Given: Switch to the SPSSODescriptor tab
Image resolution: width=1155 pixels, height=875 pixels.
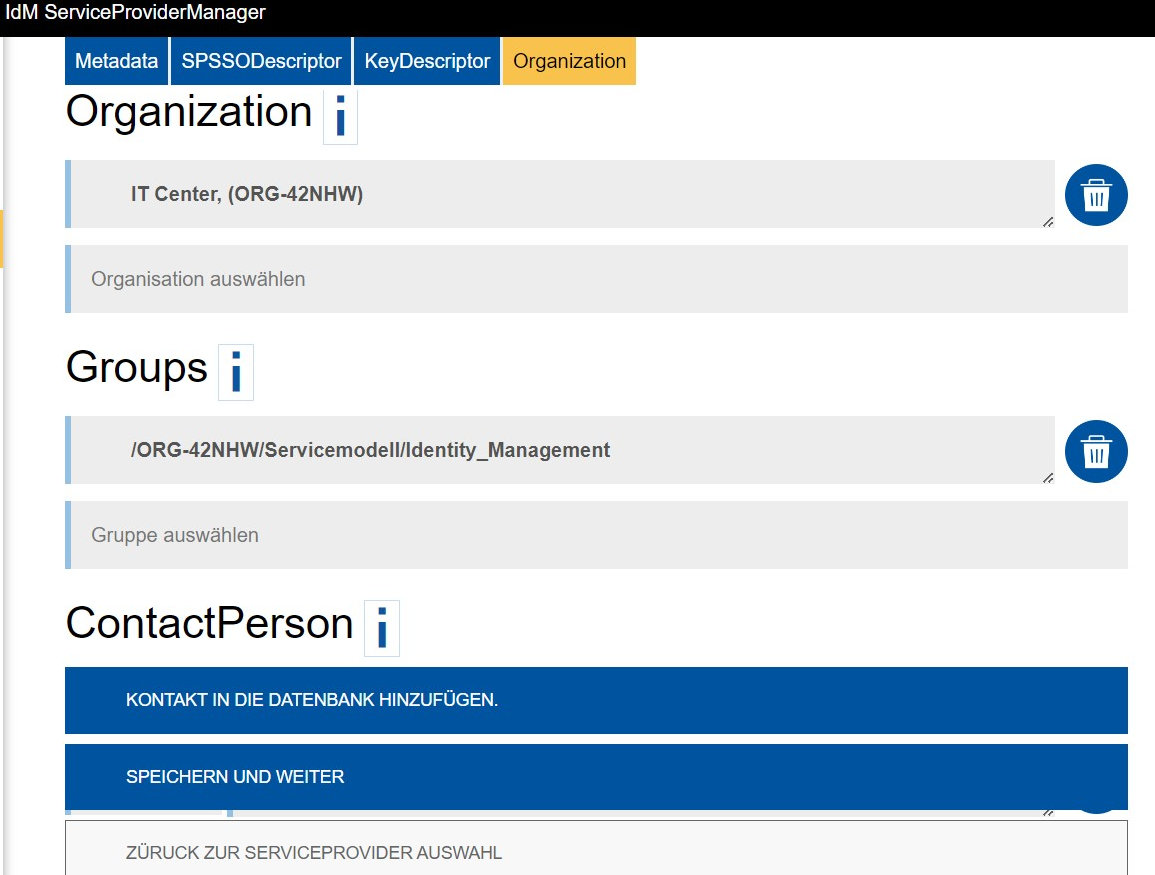Looking at the screenshot, I should (260, 60).
